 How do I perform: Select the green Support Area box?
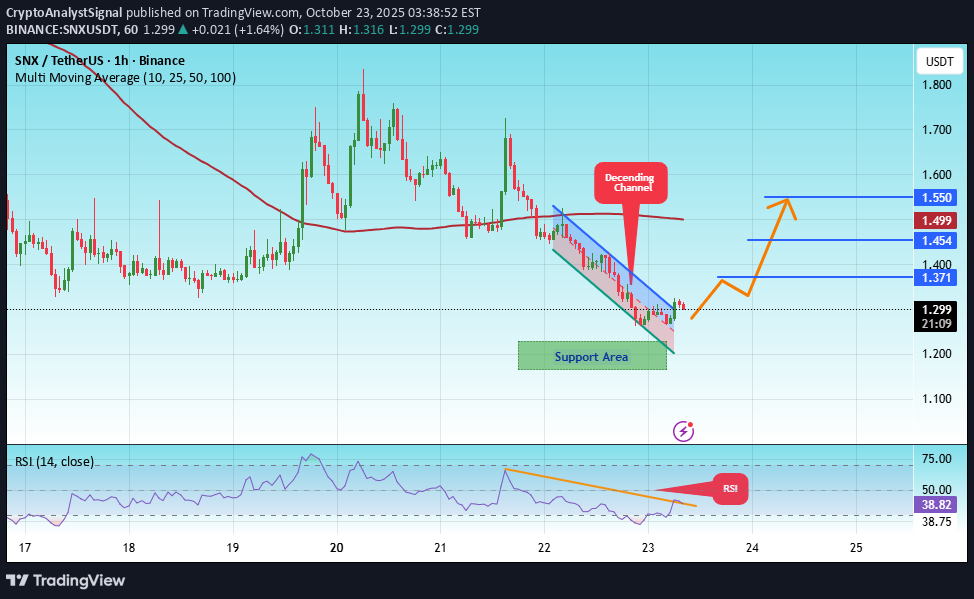point(592,356)
